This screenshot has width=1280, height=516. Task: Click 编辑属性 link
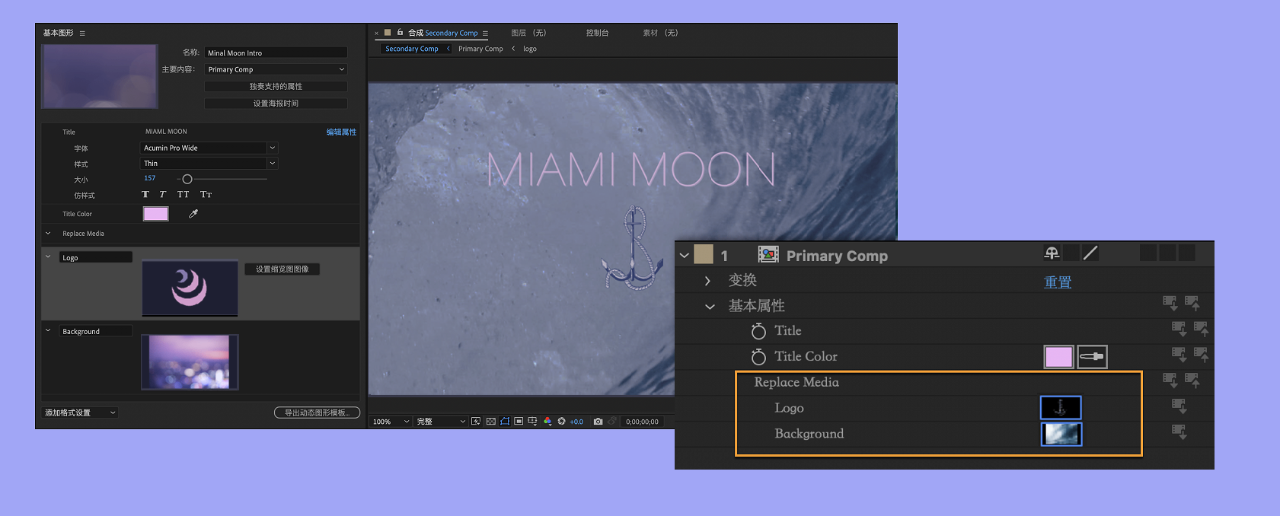(341, 132)
